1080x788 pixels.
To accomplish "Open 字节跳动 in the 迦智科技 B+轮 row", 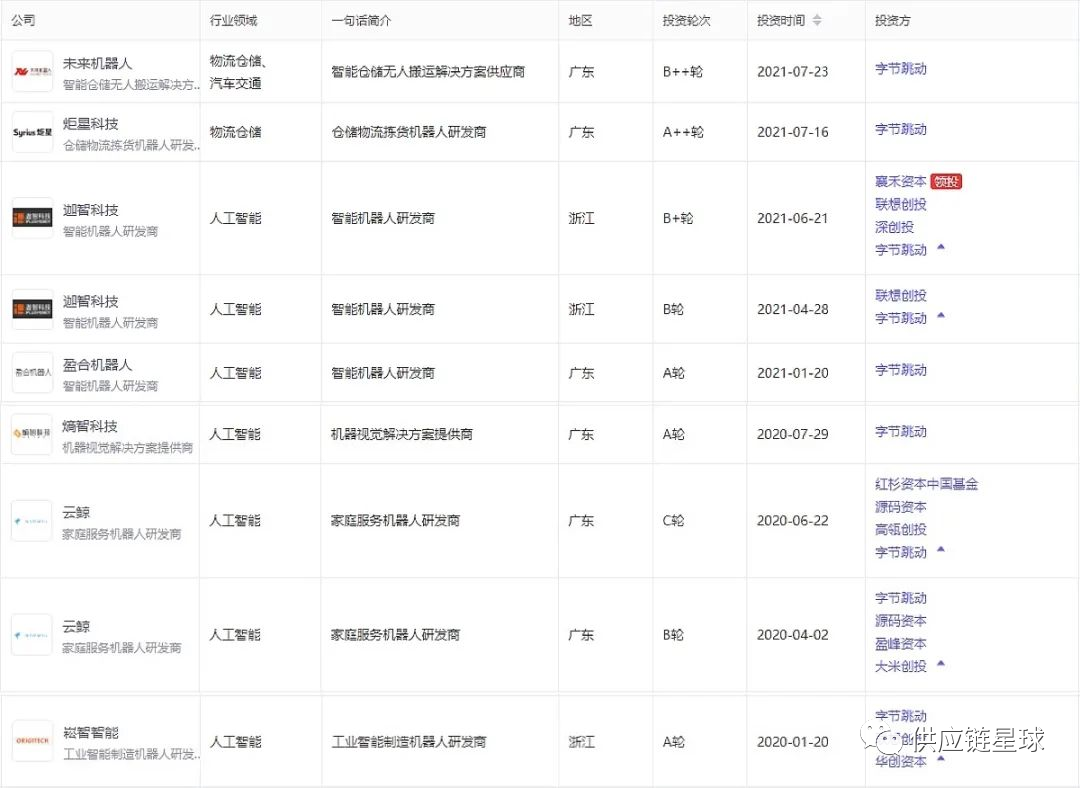I will pos(901,249).
